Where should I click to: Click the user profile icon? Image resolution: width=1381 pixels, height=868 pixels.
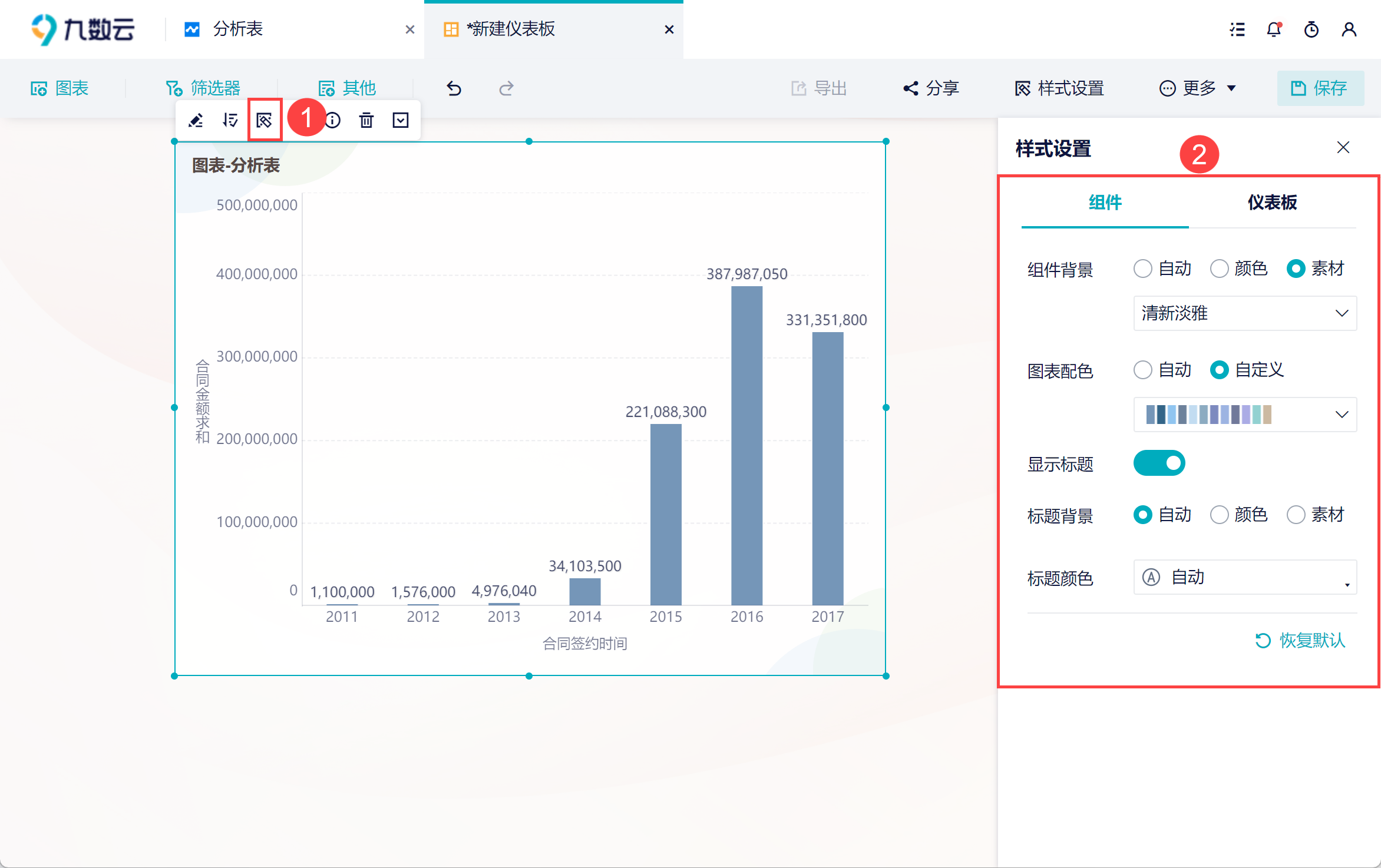pos(1349,29)
